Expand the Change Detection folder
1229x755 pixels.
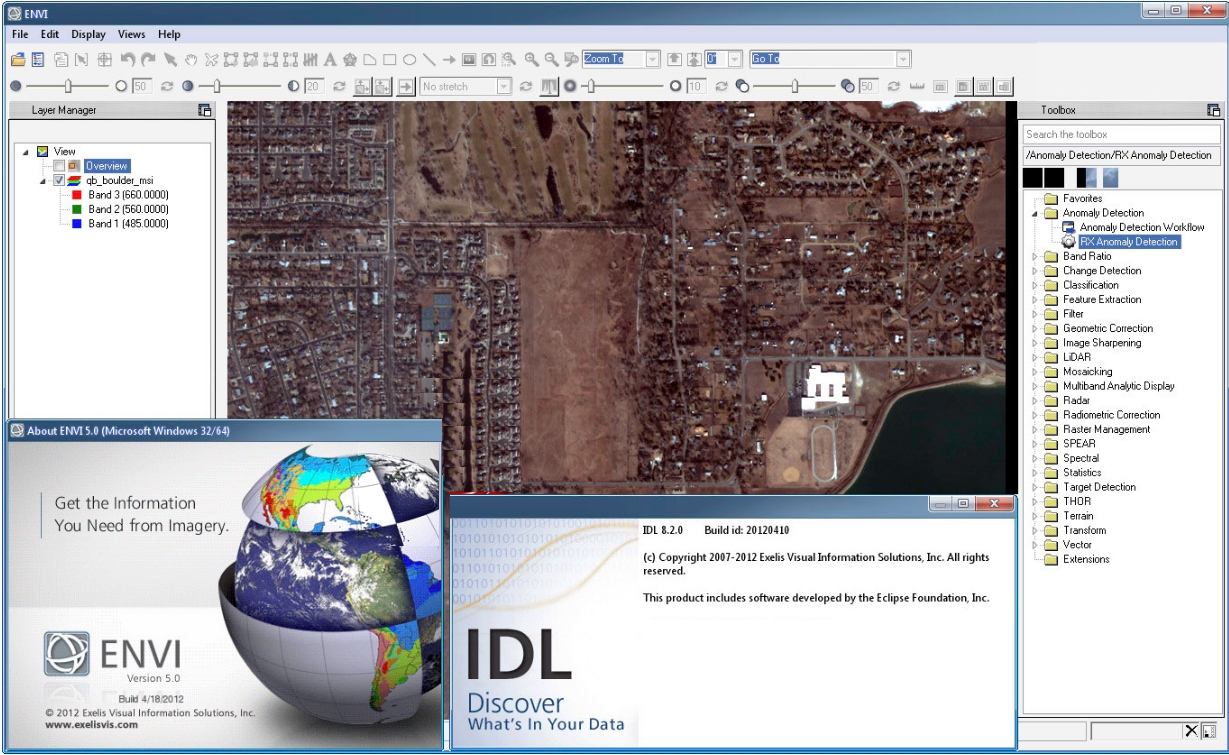click(1035, 271)
